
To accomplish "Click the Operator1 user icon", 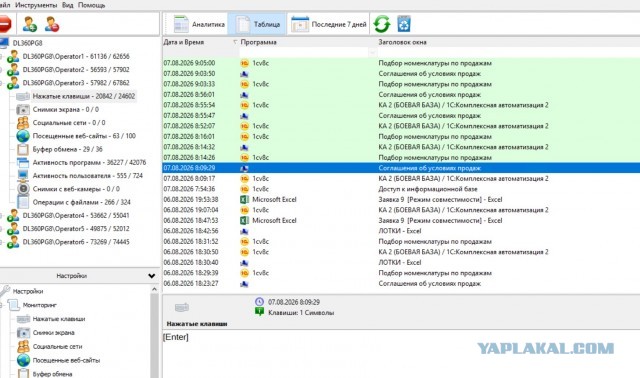I will point(13,56).
